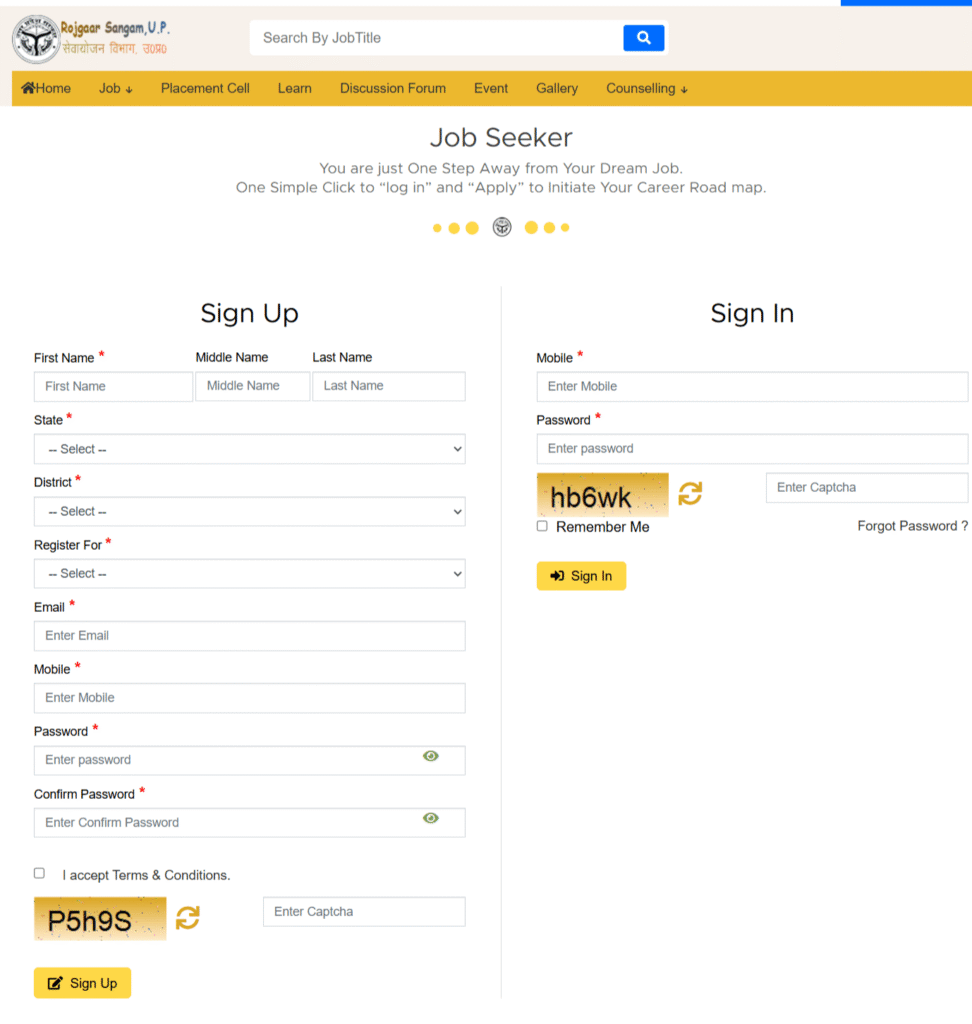The width and height of the screenshot is (972, 1024).
Task: Click the hb6wk captcha image
Action: coord(602,493)
